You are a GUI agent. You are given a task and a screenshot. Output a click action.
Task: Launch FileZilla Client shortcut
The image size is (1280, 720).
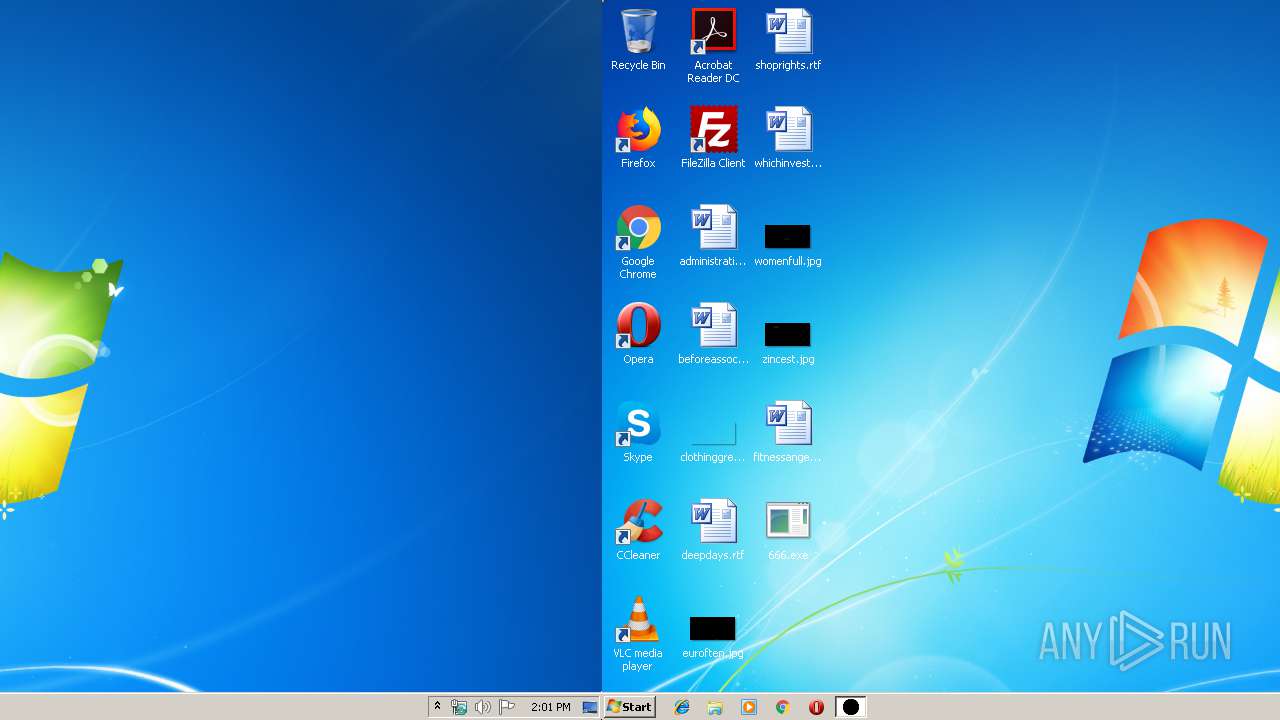[x=713, y=138]
